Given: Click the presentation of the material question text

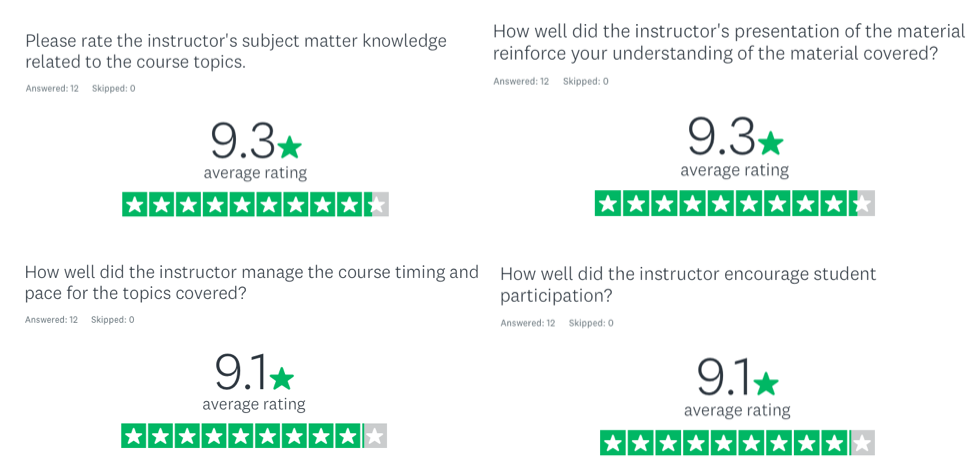Looking at the screenshot, I should click(x=729, y=43).
